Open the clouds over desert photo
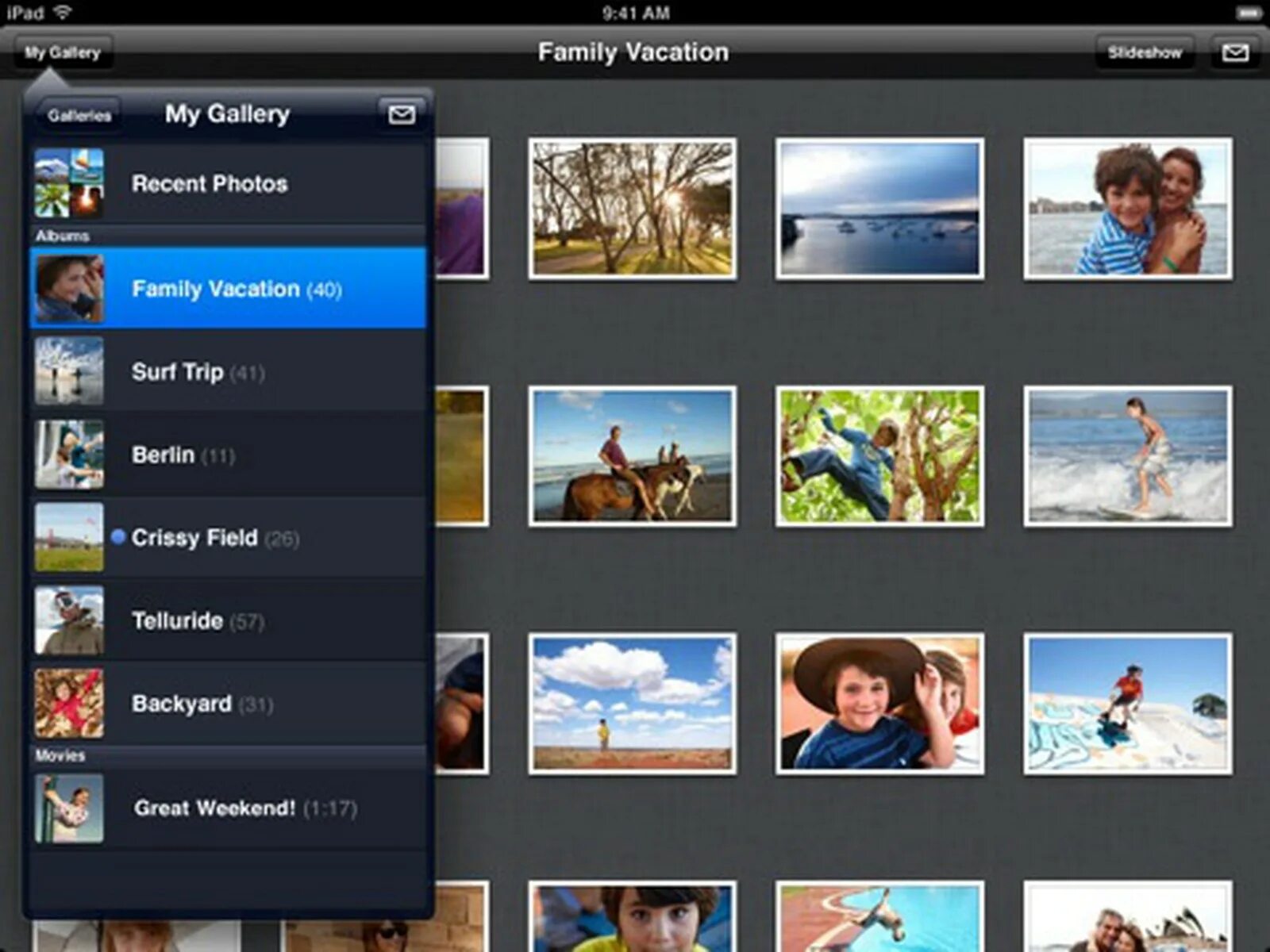This screenshot has width=1270, height=952. [x=633, y=704]
